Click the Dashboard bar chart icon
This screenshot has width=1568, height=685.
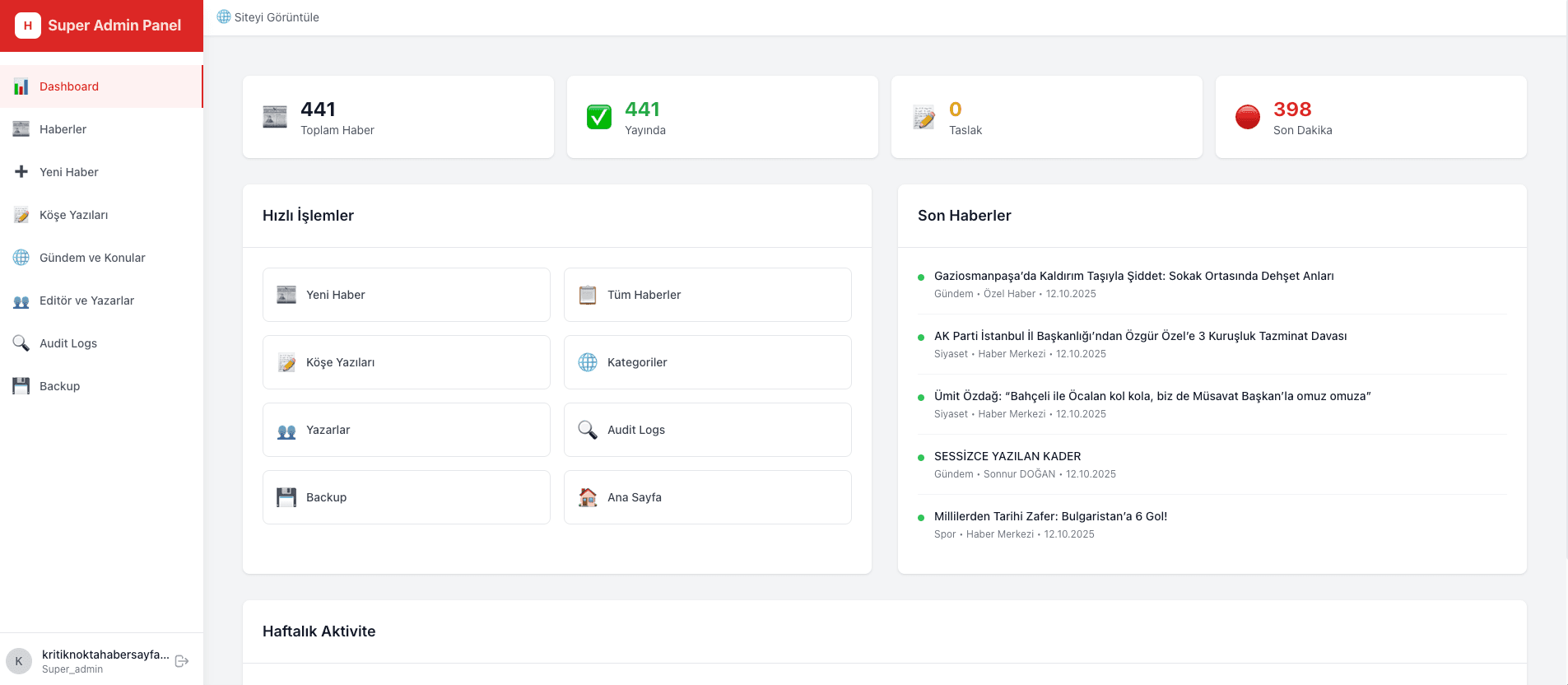click(21, 86)
